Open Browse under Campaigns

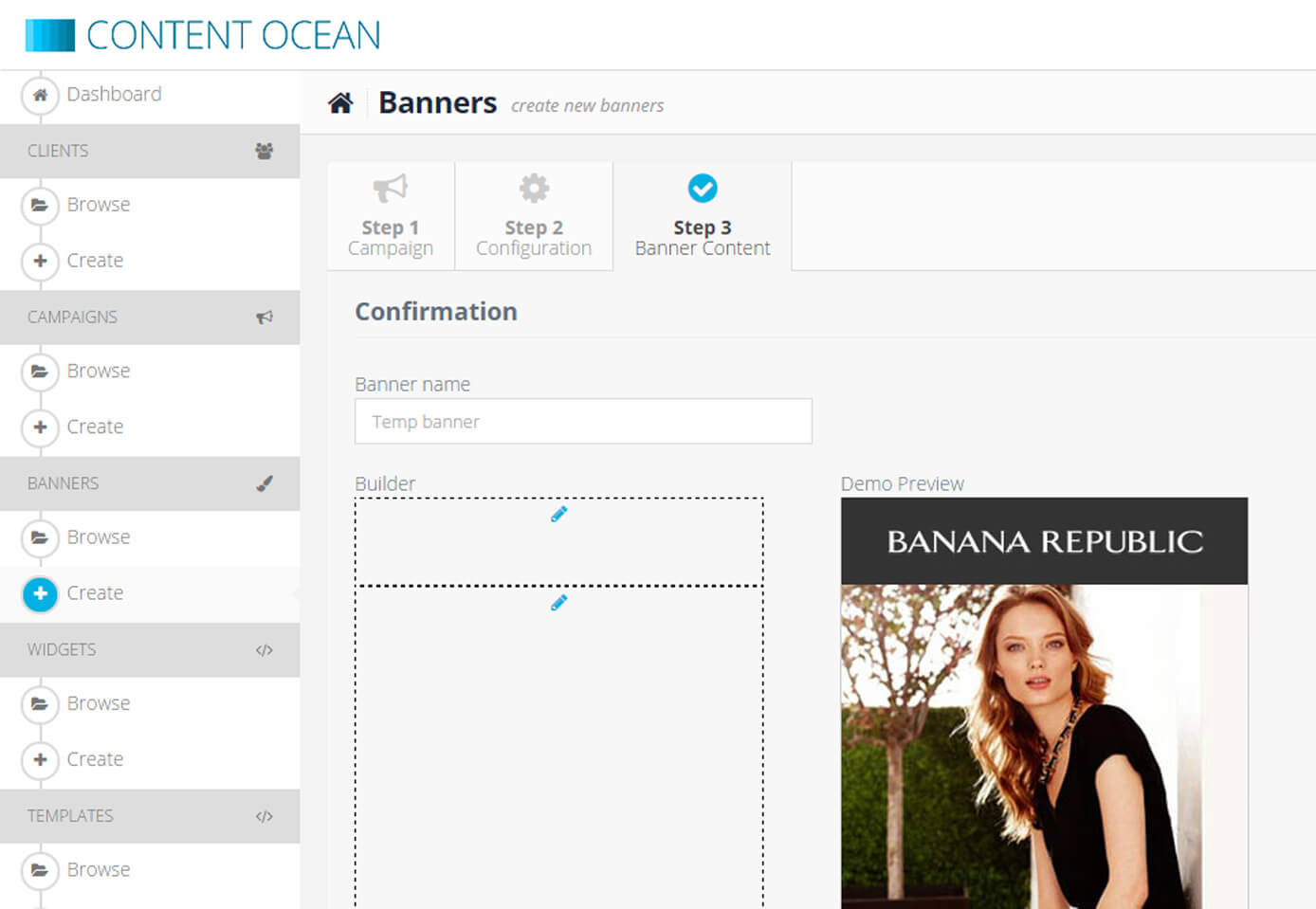[x=99, y=371]
